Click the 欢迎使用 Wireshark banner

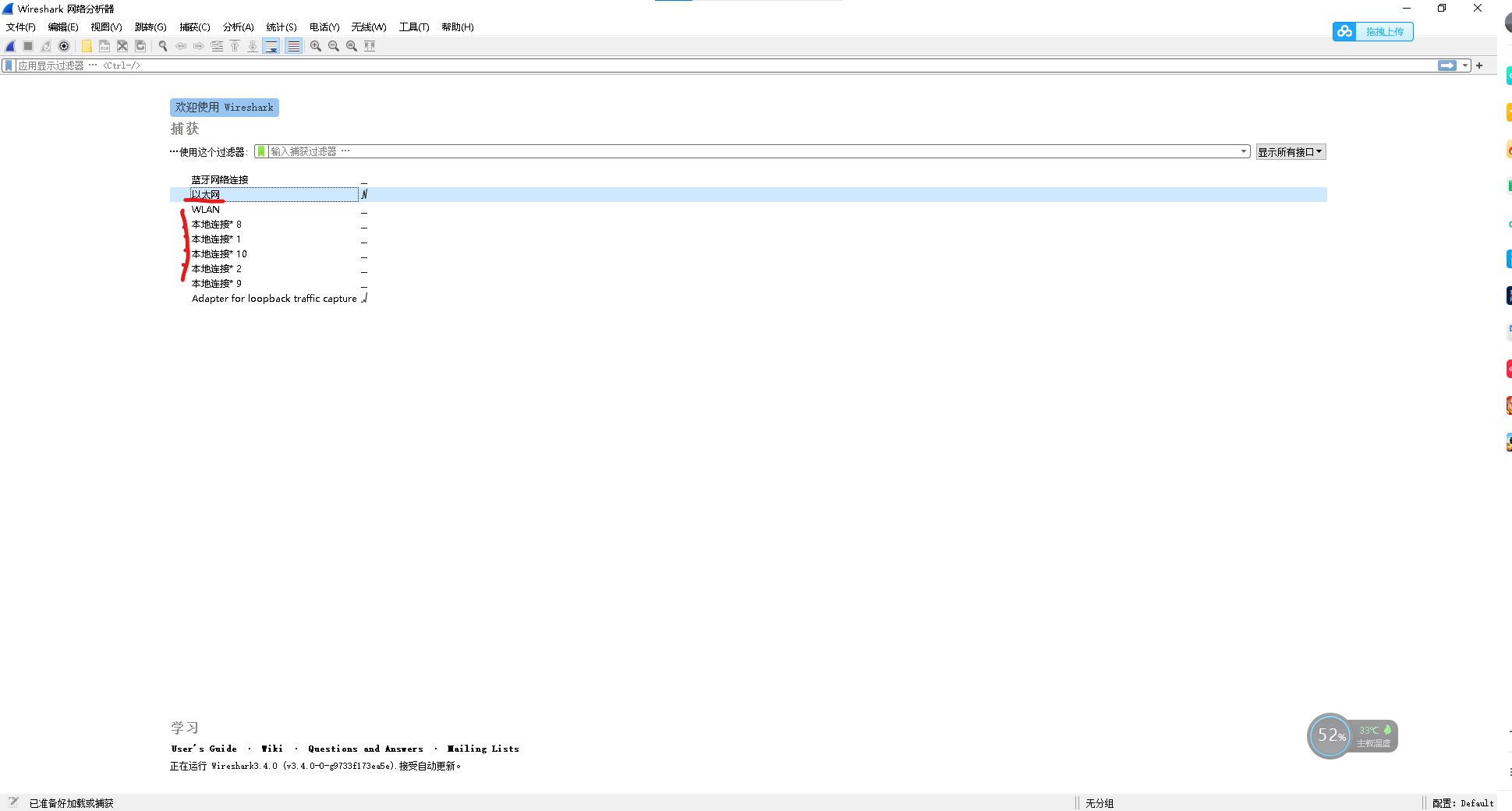click(x=225, y=108)
